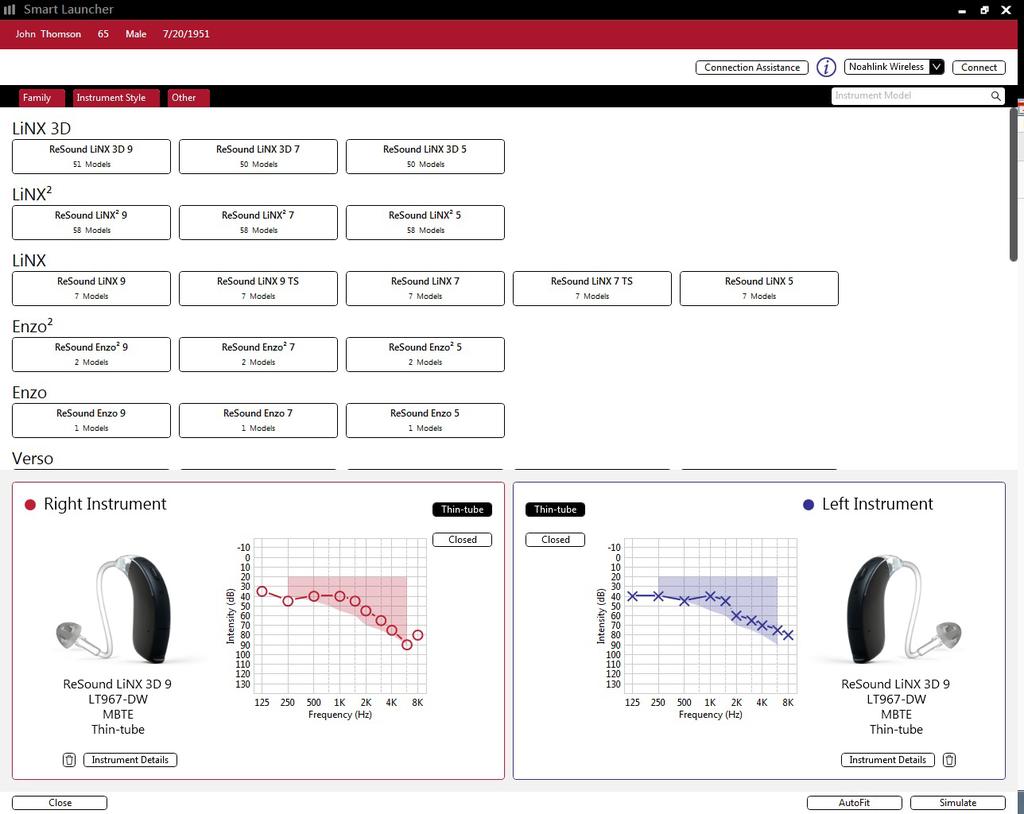
Task: Open the connection info icon
Action: click(x=826, y=67)
